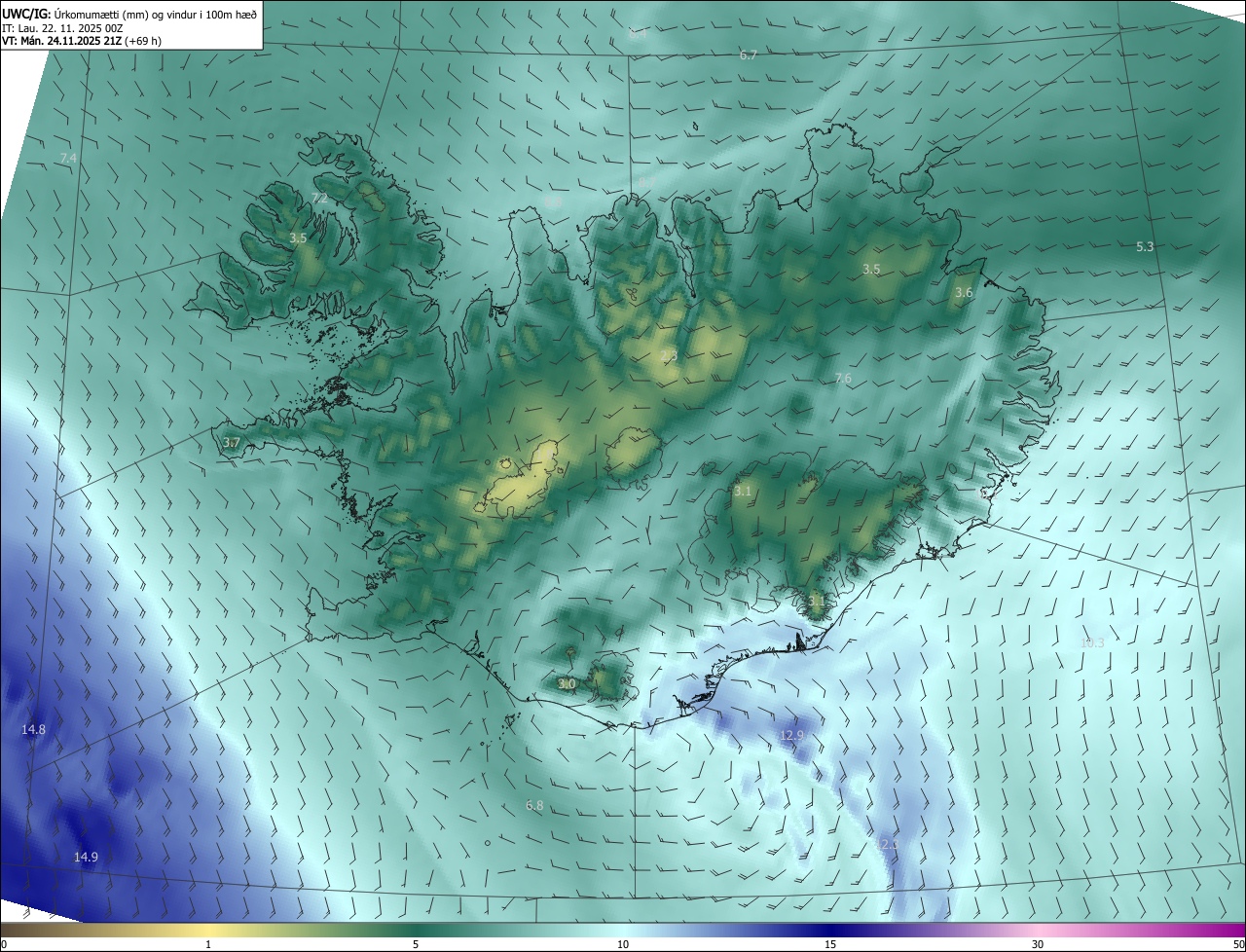Pick the dark navy color above tick 15
This screenshot has width=1246, height=952.
tap(830, 930)
